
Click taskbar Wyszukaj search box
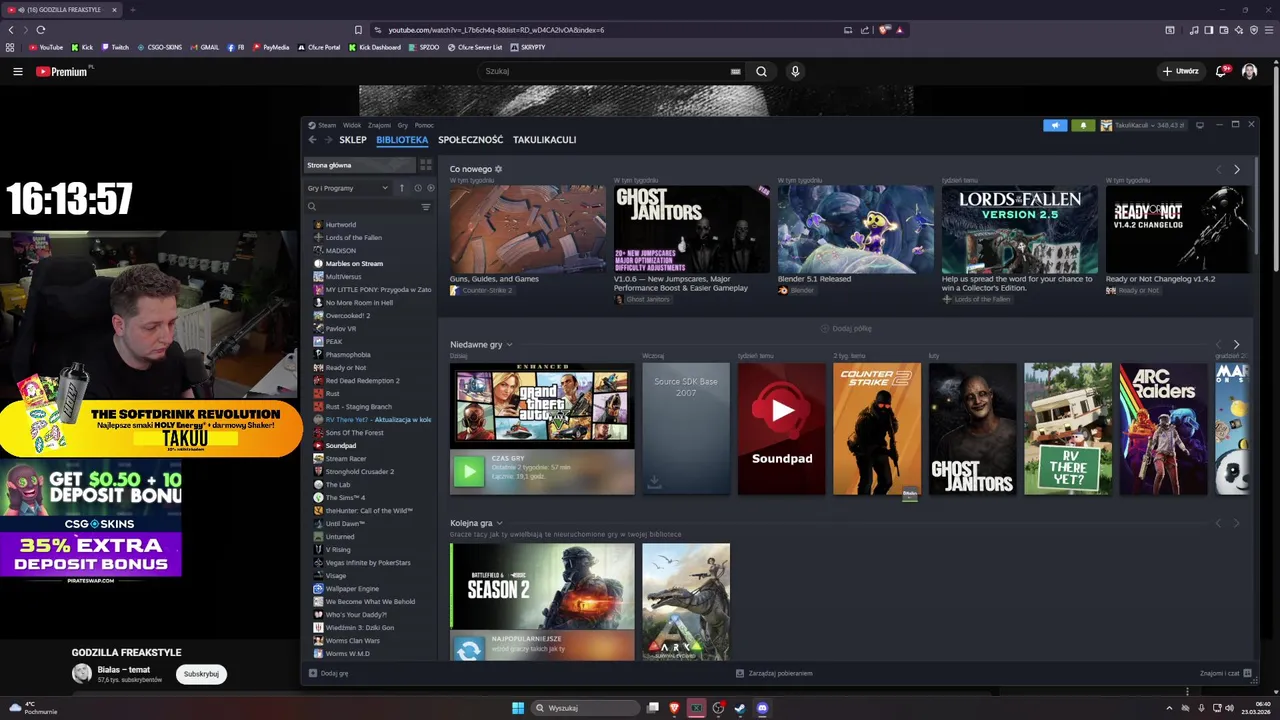[586, 708]
